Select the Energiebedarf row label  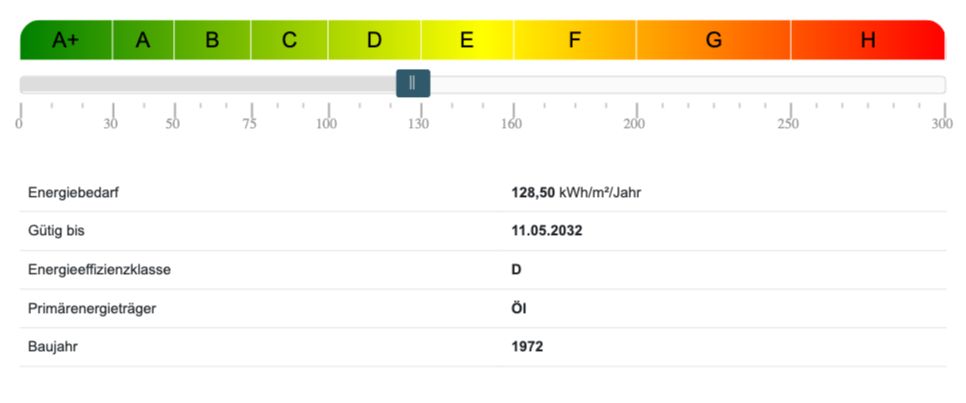73,193
